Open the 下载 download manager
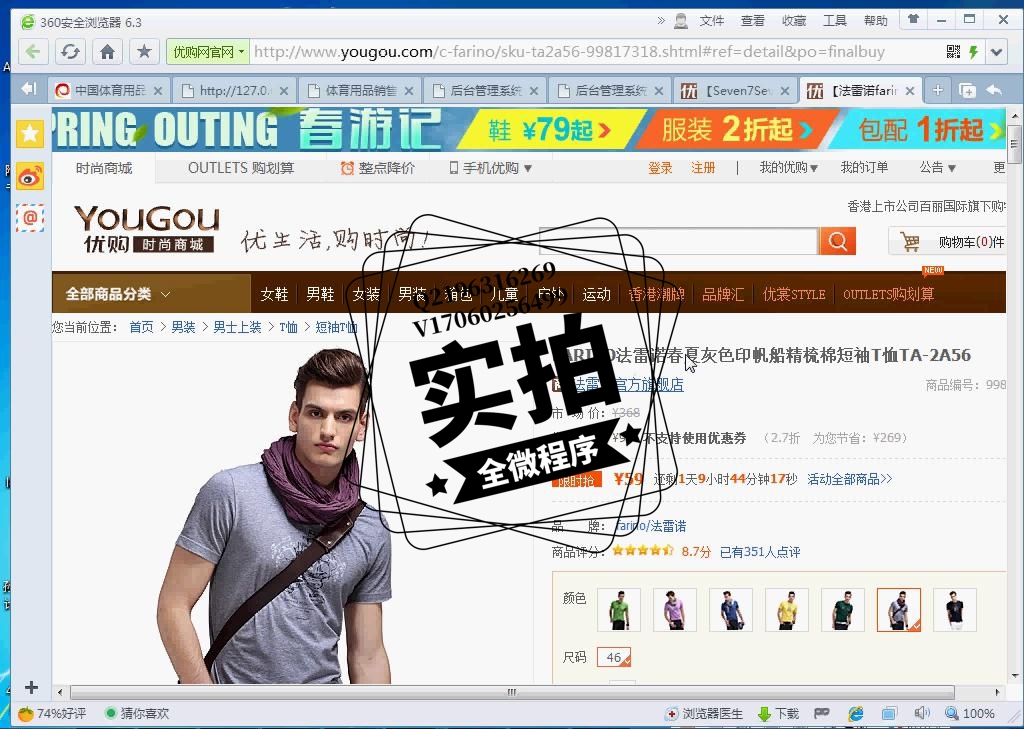Screen dimensions: 1024x729 pos(778,713)
